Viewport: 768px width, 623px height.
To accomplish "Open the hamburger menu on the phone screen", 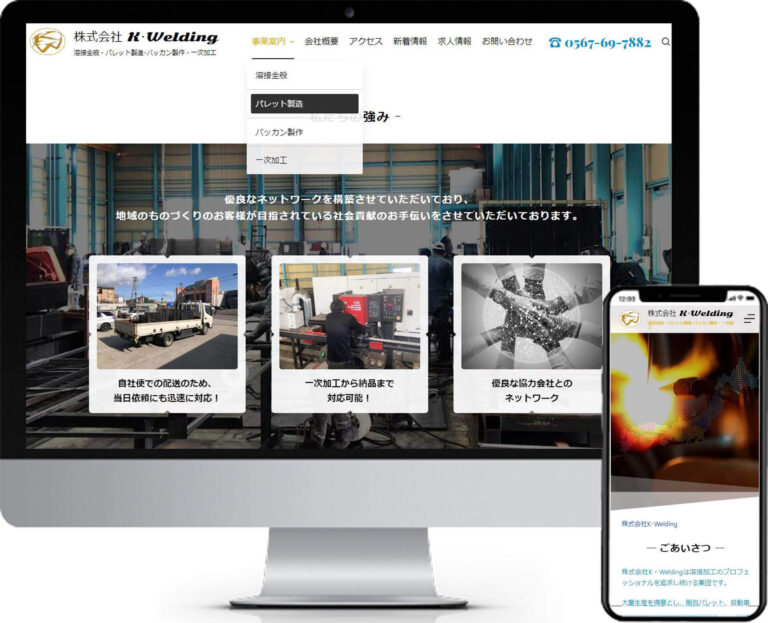I will [x=749, y=318].
